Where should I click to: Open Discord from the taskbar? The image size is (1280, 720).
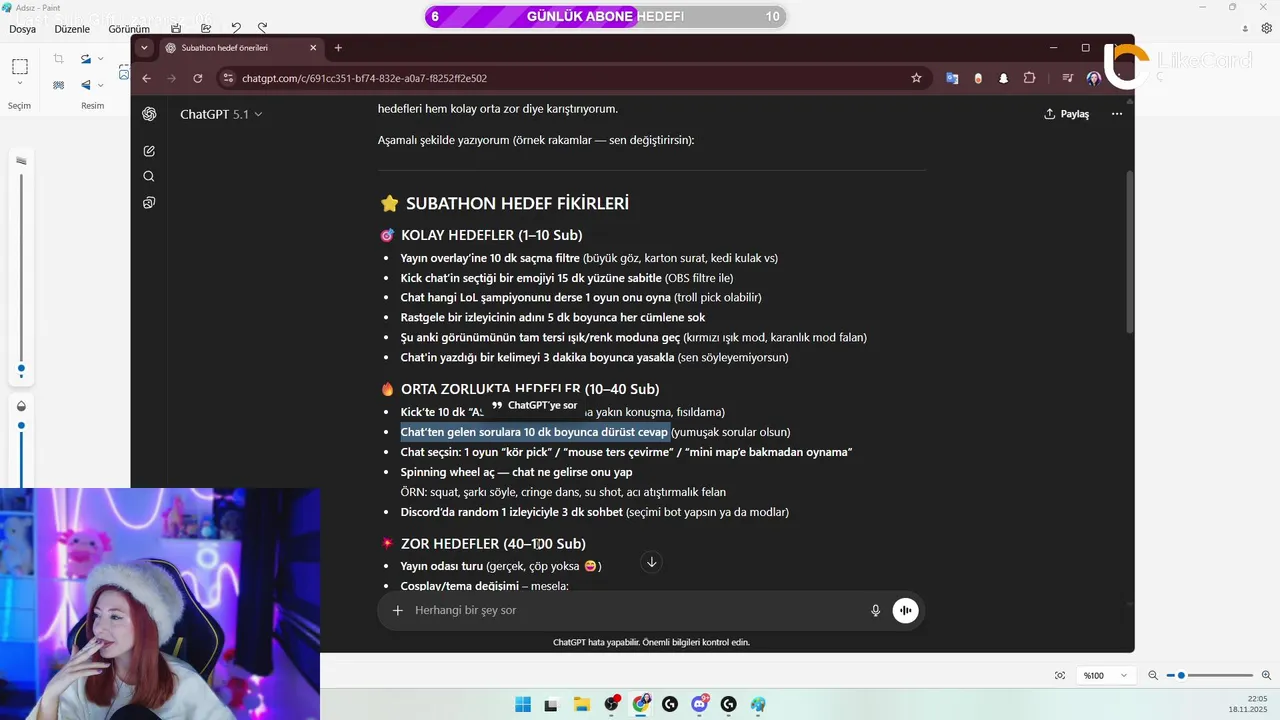tap(699, 704)
